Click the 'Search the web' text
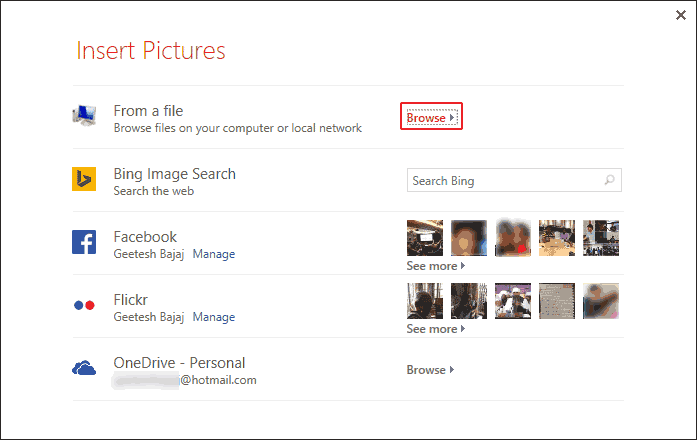Screen dimensions: 697x440 tap(153, 191)
